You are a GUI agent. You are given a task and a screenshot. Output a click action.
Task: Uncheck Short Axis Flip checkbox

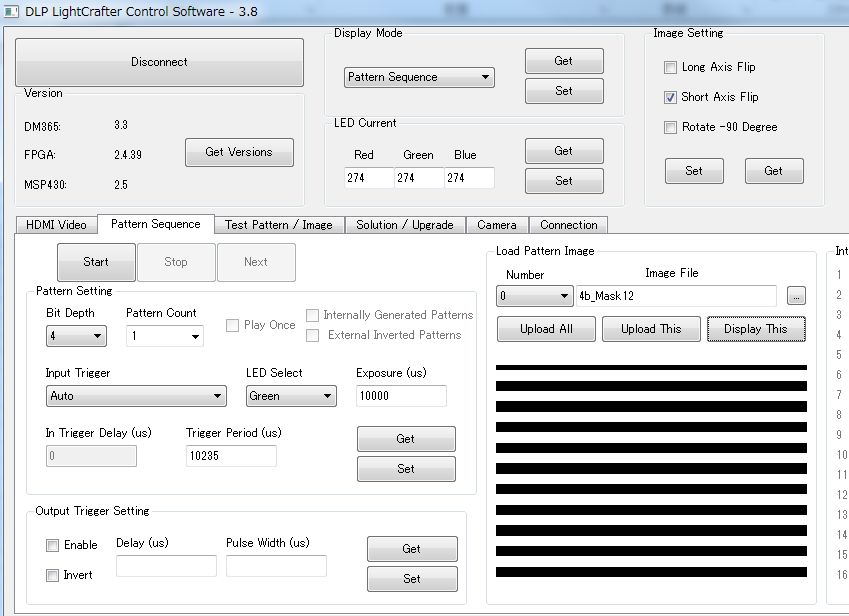(x=670, y=97)
